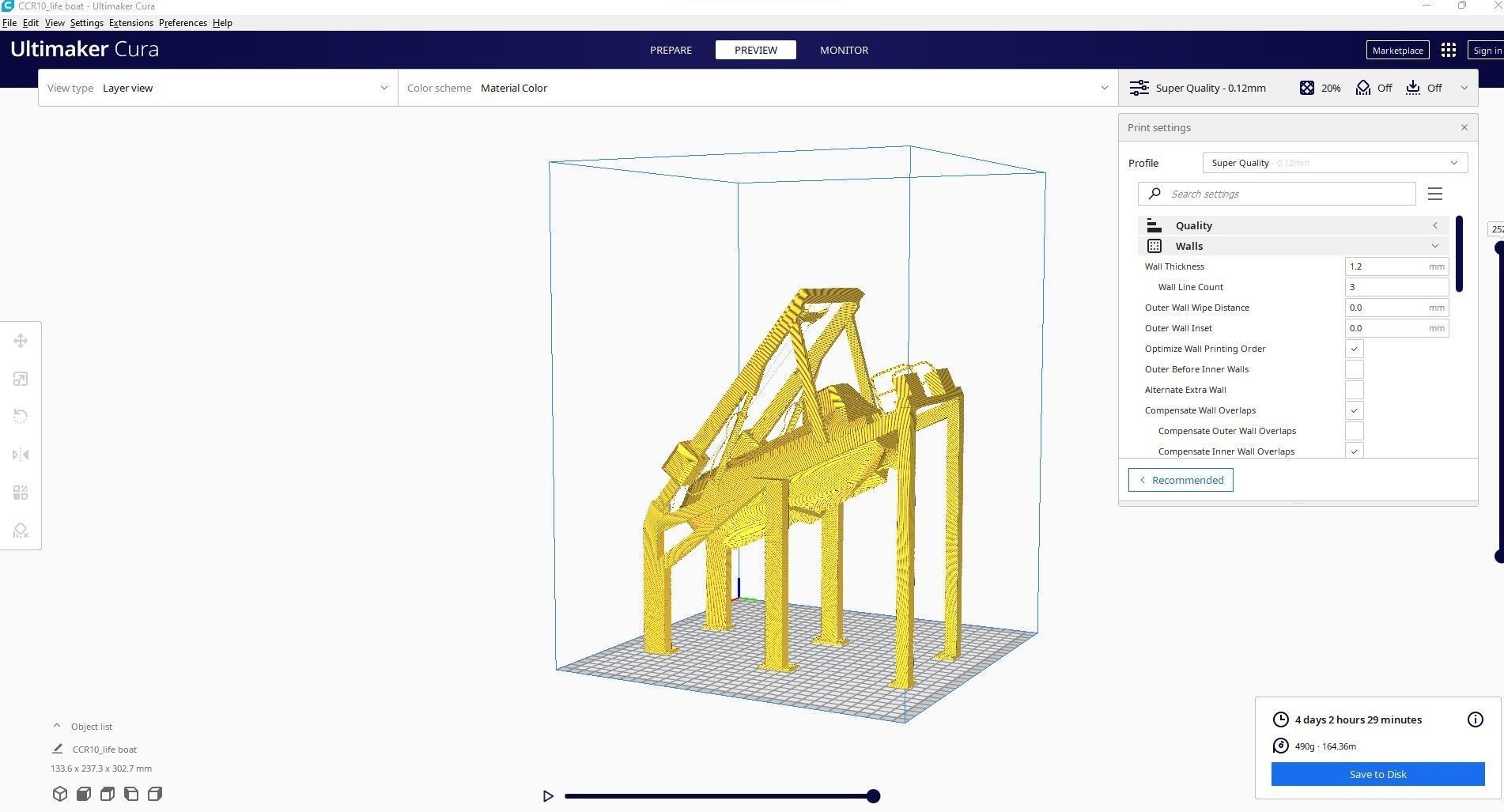Open the Preferences menu
1504x812 pixels.
[183, 23]
